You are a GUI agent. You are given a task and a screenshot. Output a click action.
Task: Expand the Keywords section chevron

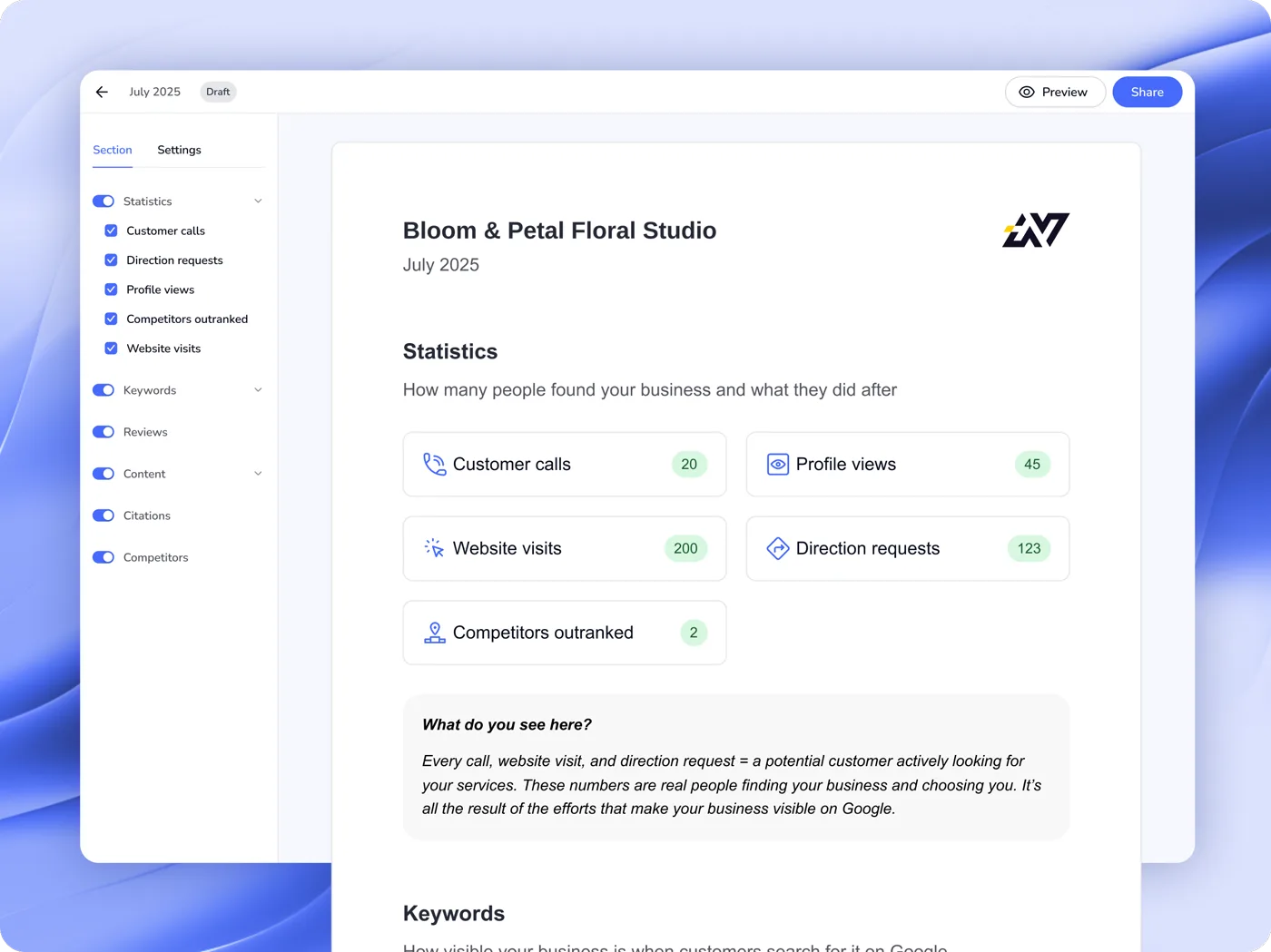[x=258, y=390]
